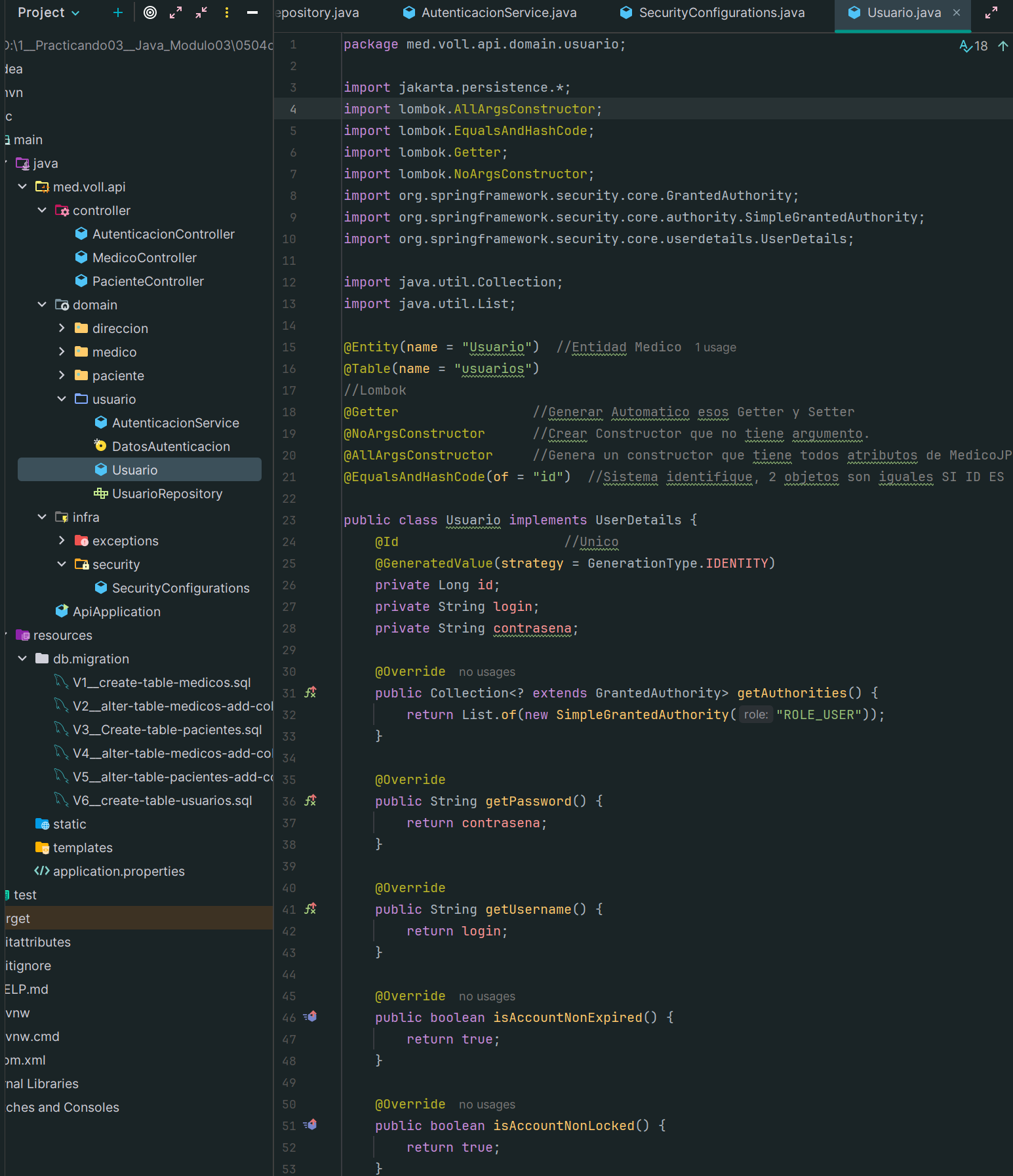Image resolution: width=1013 pixels, height=1176 pixels.
Task: Expand the paciente folder
Action: tap(62, 376)
